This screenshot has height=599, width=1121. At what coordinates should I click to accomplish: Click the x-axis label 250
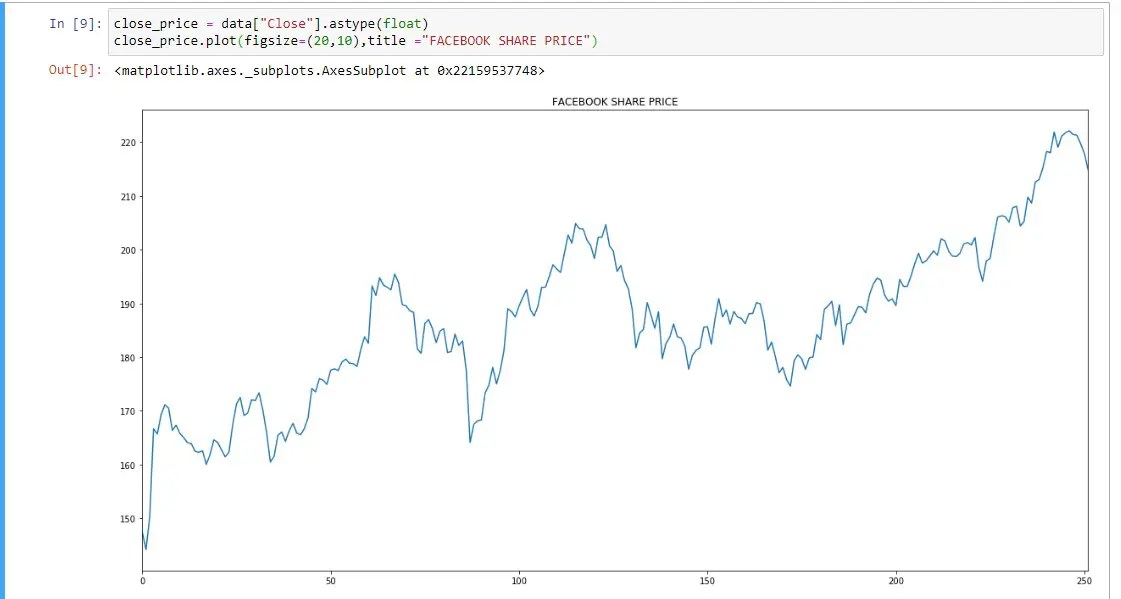pyautogui.click(x=1084, y=581)
